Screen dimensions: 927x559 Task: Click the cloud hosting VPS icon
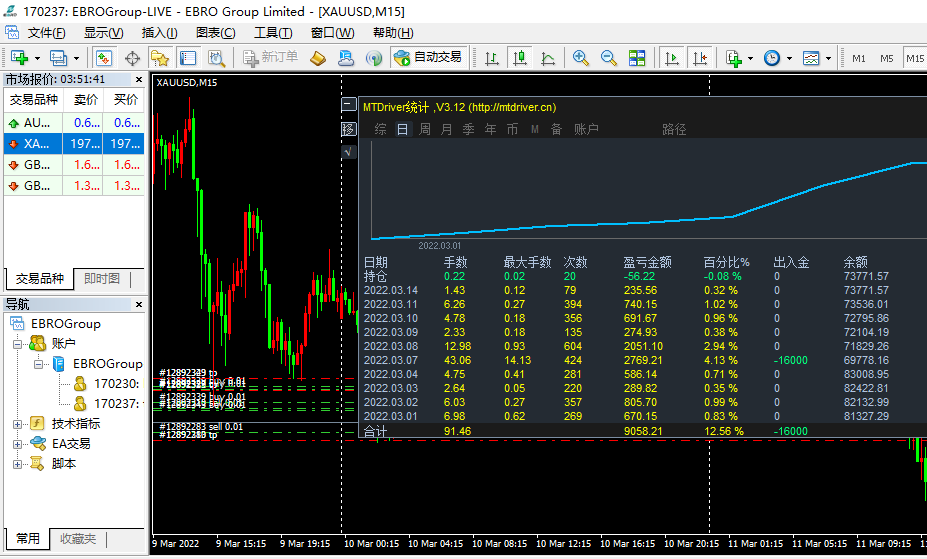[346, 57]
